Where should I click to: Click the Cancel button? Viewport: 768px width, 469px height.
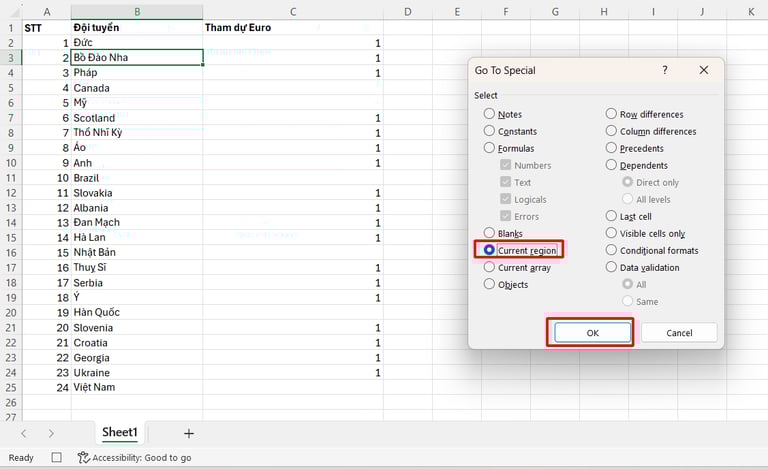pyautogui.click(x=679, y=333)
